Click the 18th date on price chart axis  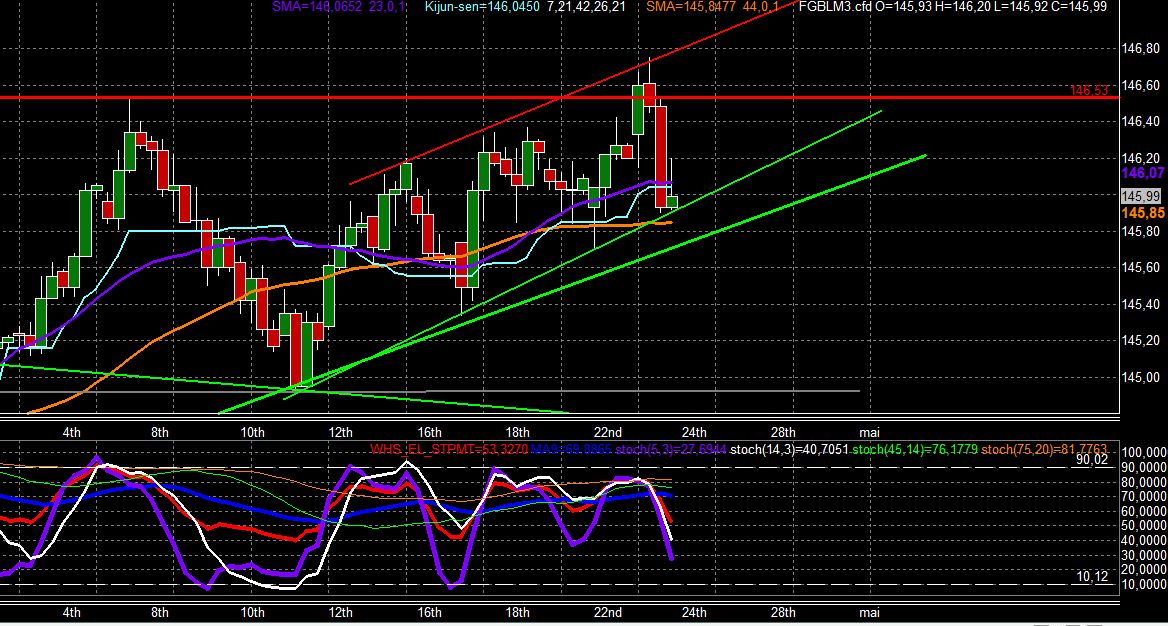tap(517, 432)
